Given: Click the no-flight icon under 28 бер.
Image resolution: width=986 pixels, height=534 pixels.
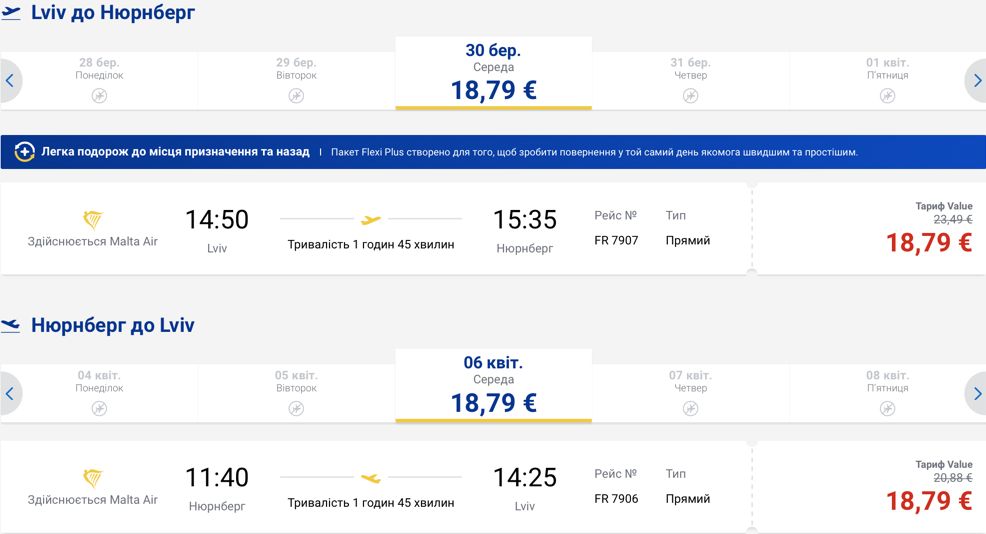Looking at the screenshot, I should (99, 96).
